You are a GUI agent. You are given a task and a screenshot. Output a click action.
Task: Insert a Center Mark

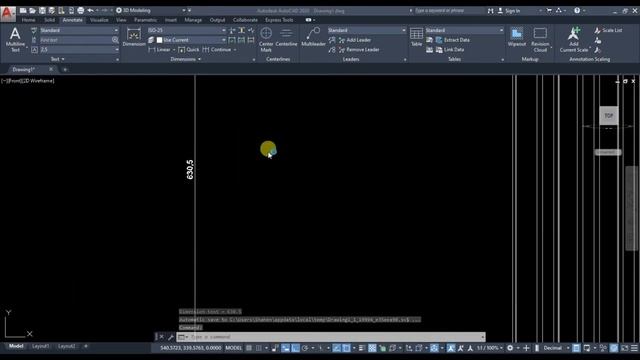click(x=266, y=39)
